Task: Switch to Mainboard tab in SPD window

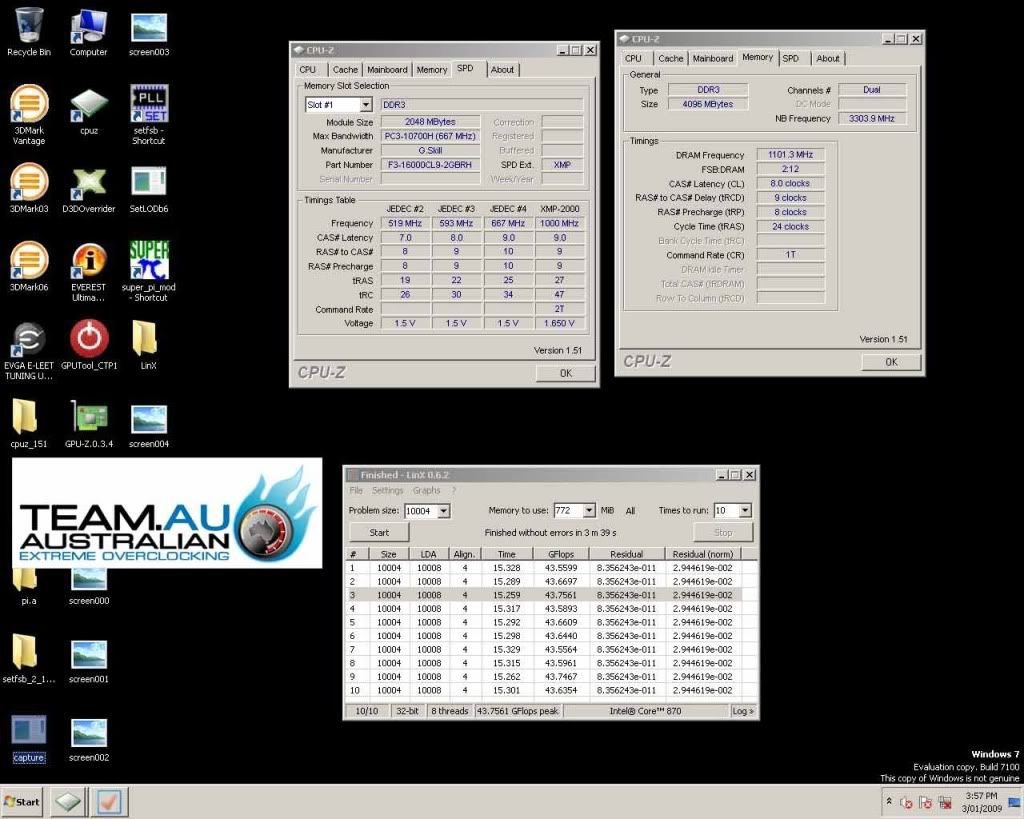Action: 387,70
